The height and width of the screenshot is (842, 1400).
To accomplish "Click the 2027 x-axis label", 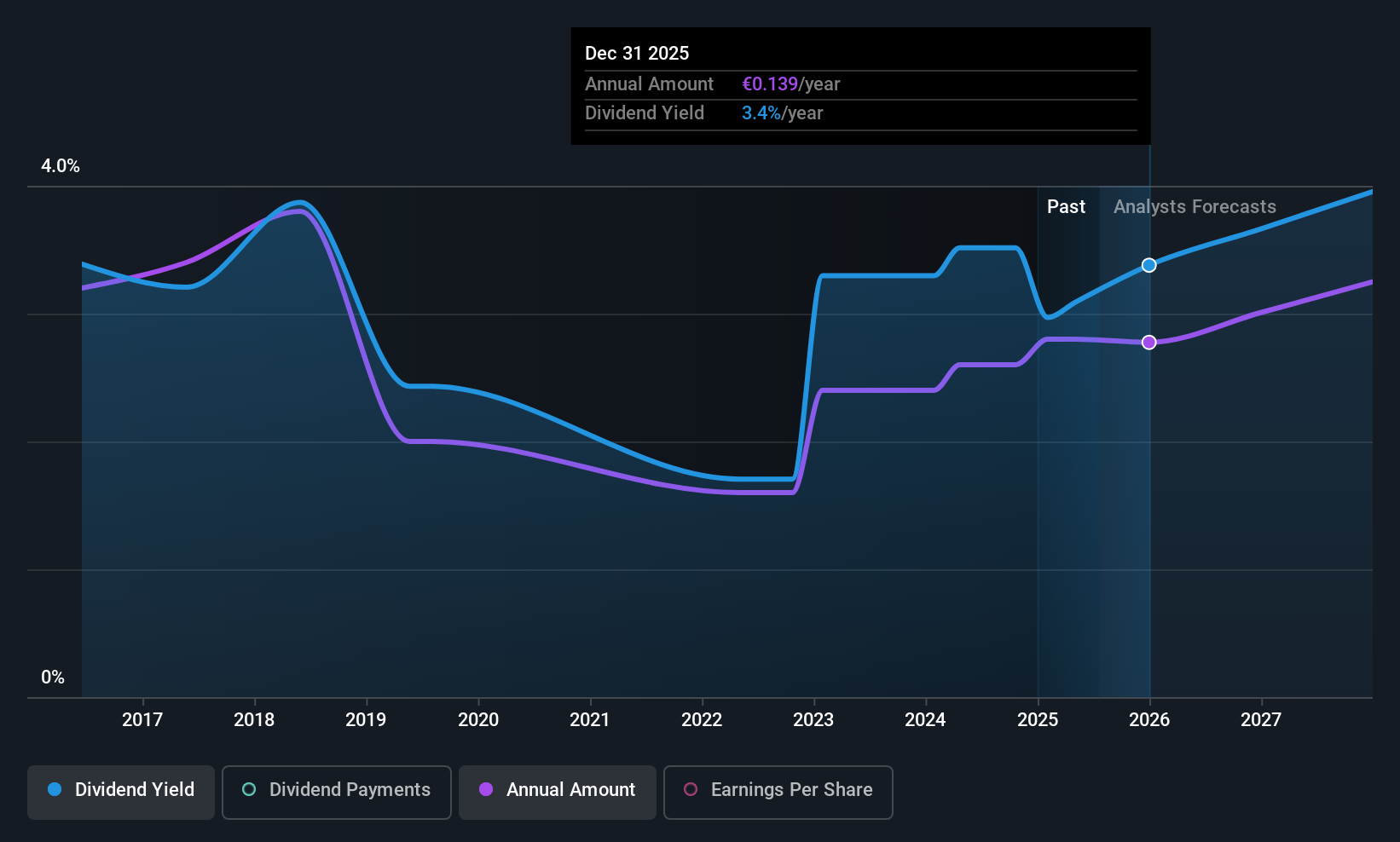I will point(1261,720).
